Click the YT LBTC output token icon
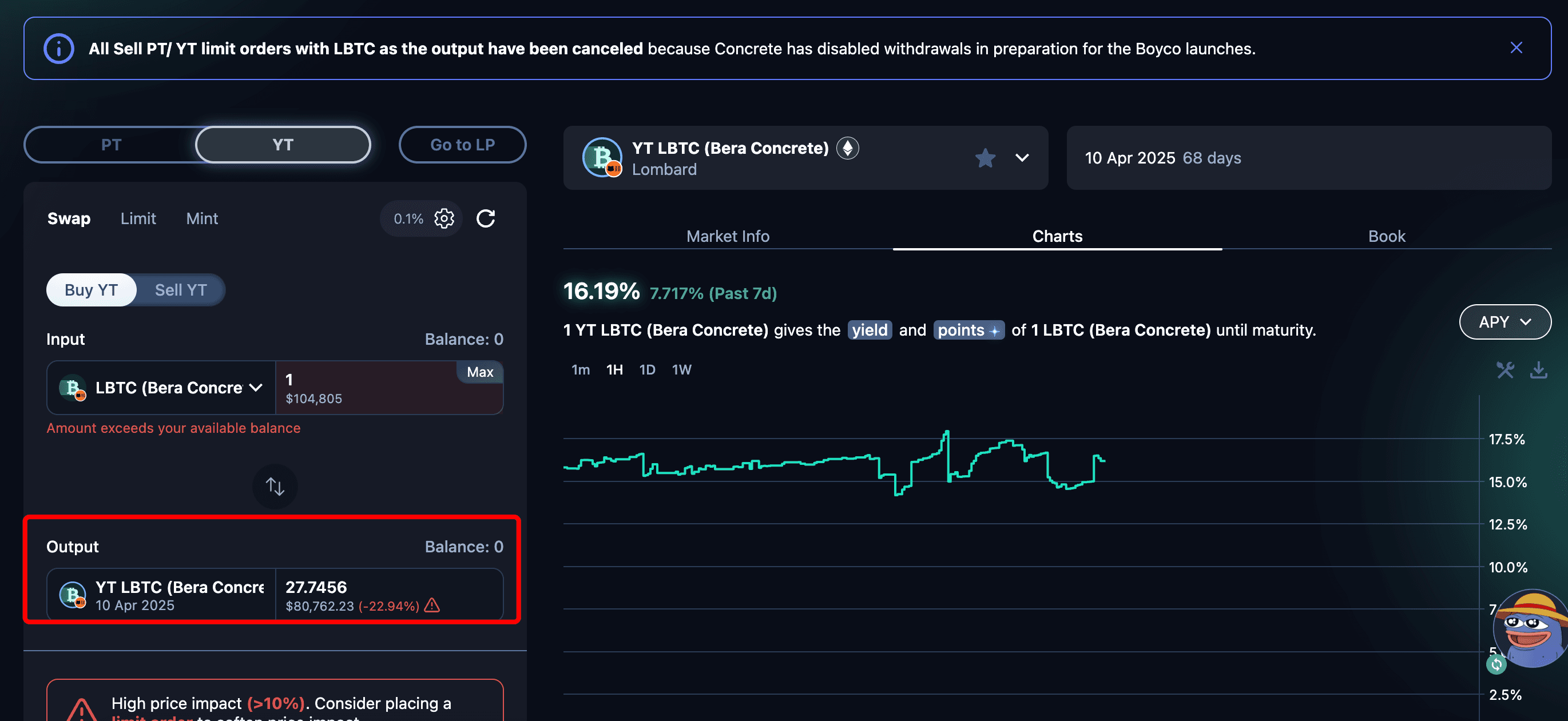 73,595
